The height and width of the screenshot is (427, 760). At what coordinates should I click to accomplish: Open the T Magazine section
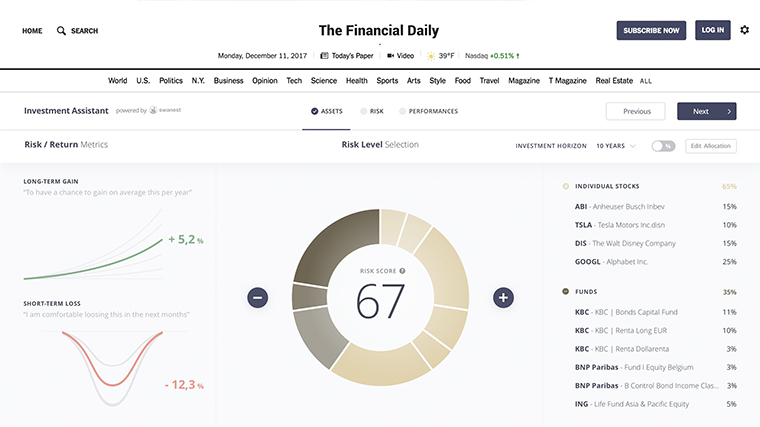[x=568, y=80]
